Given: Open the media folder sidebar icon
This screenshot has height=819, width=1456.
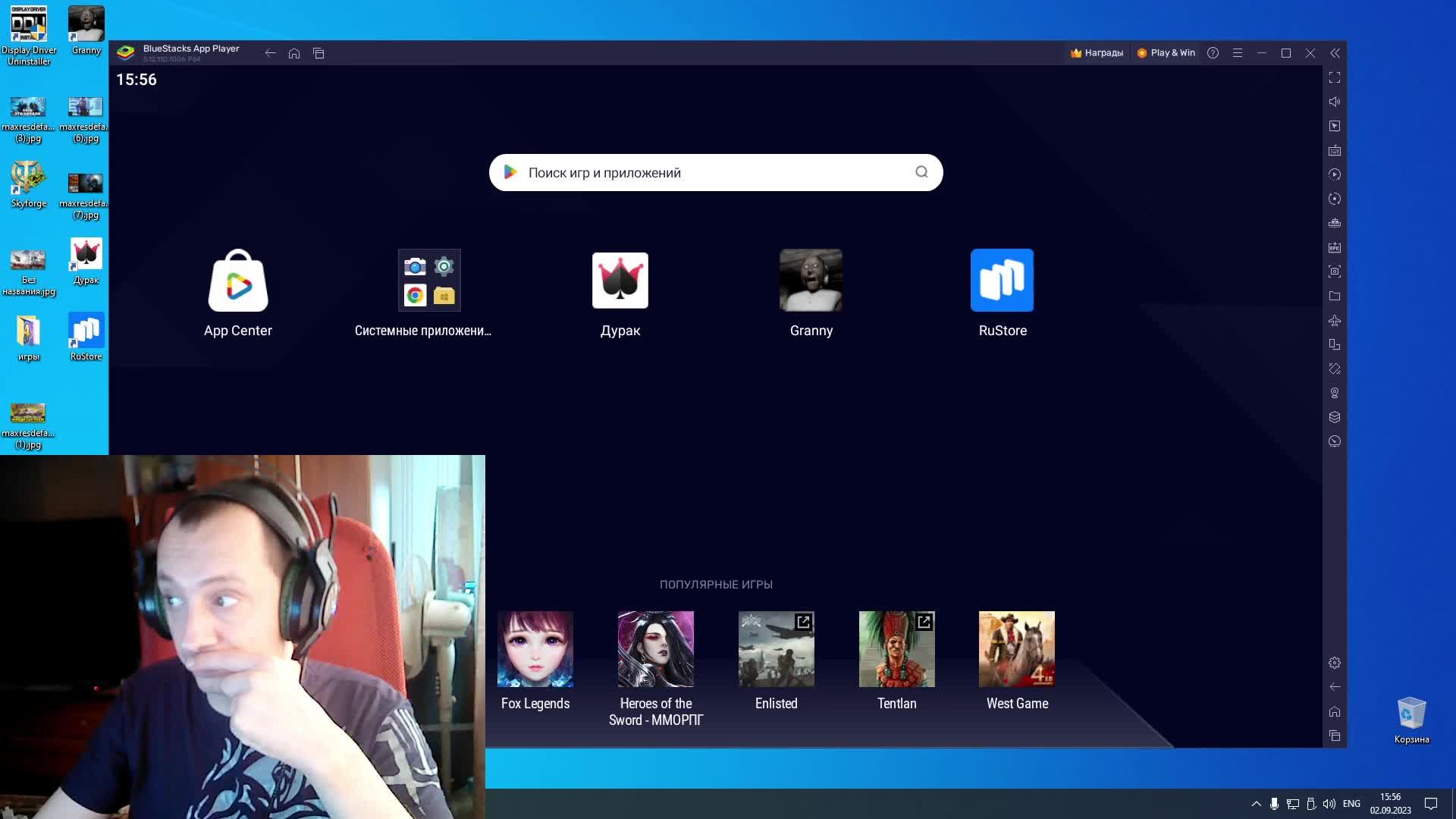Looking at the screenshot, I should (1335, 296).
